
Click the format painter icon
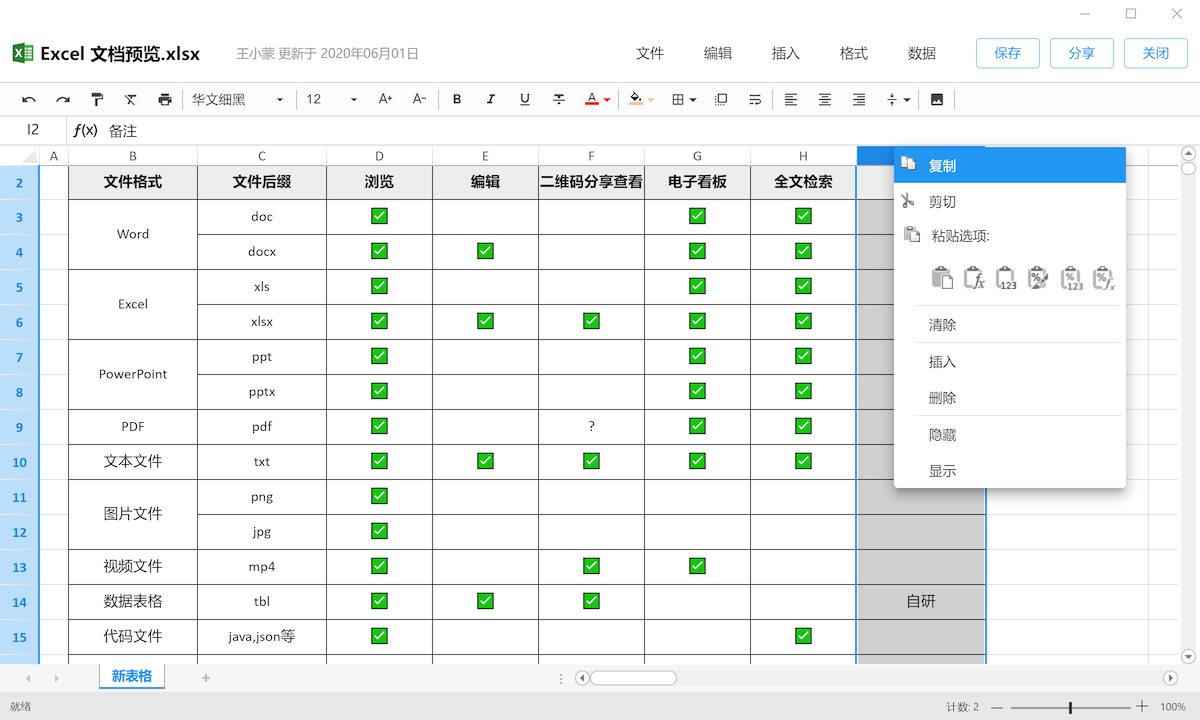[97, 99]
